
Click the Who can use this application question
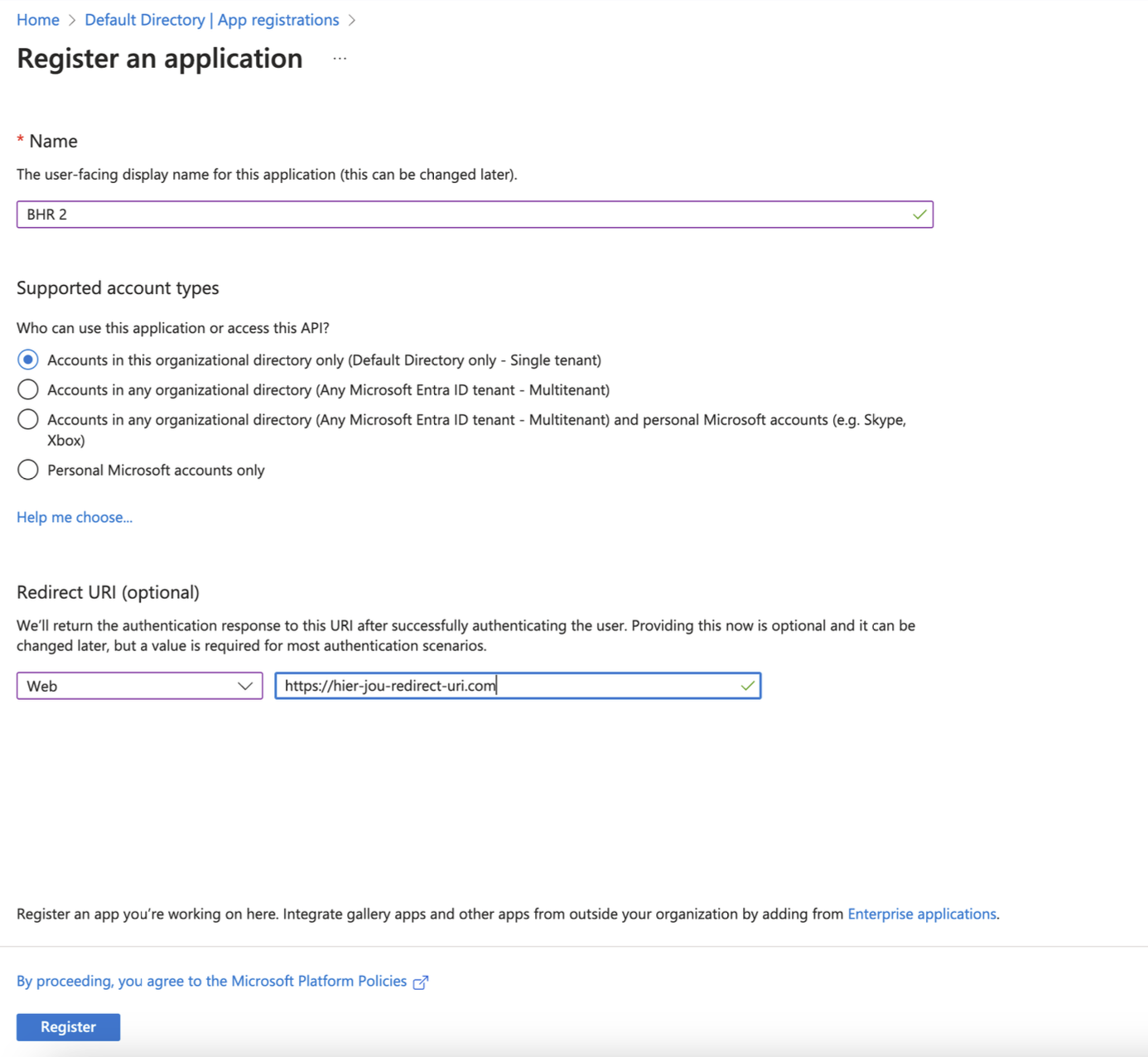pos(173,329)
